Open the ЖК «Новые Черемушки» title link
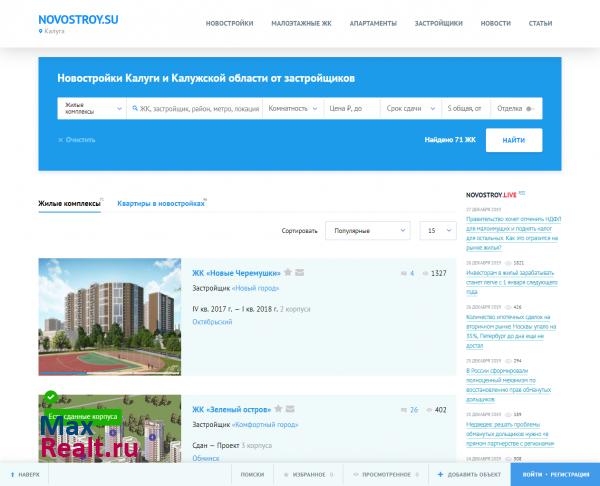This screenshot has width=600, height=486. 236,273
